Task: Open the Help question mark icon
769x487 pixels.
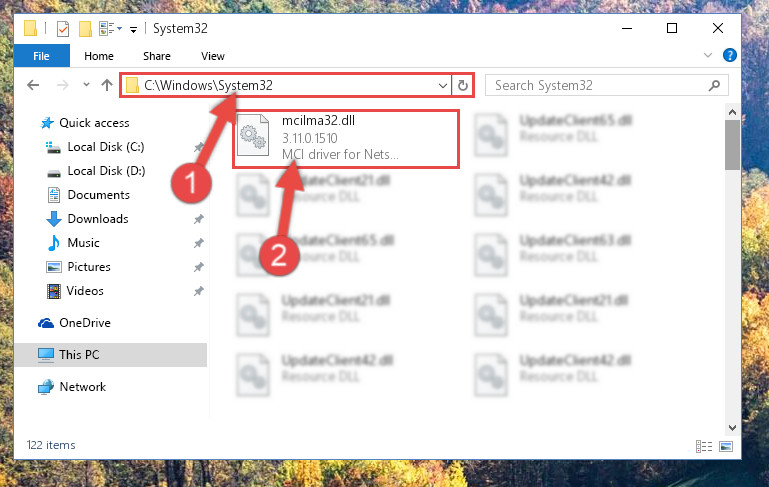Action: click(729, 55)
